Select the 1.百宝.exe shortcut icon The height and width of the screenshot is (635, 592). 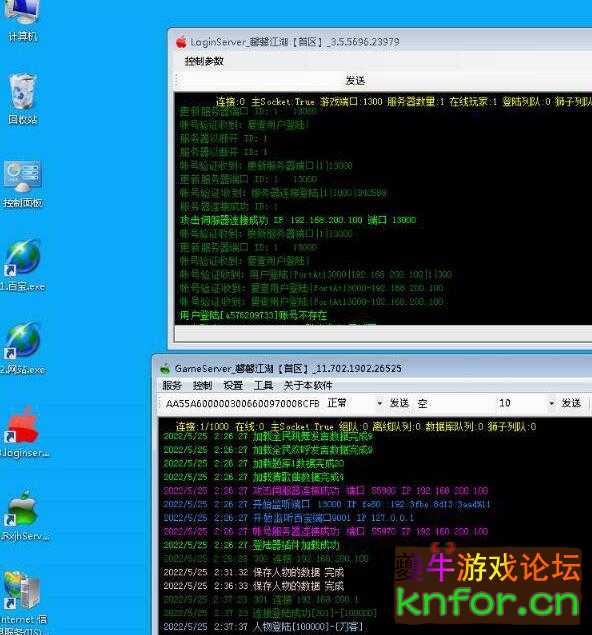23,265
